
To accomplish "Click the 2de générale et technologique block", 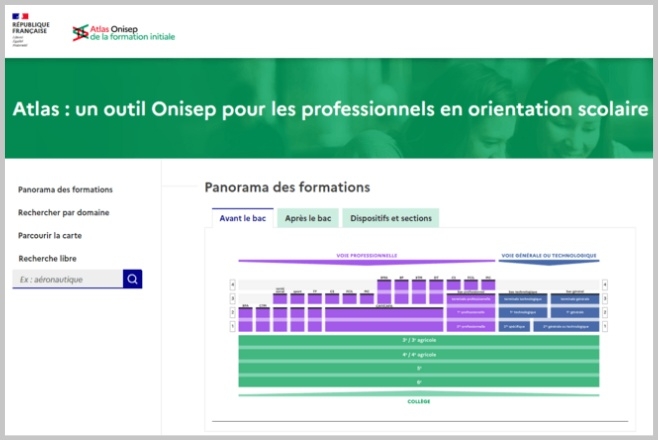I will point(565,326).
